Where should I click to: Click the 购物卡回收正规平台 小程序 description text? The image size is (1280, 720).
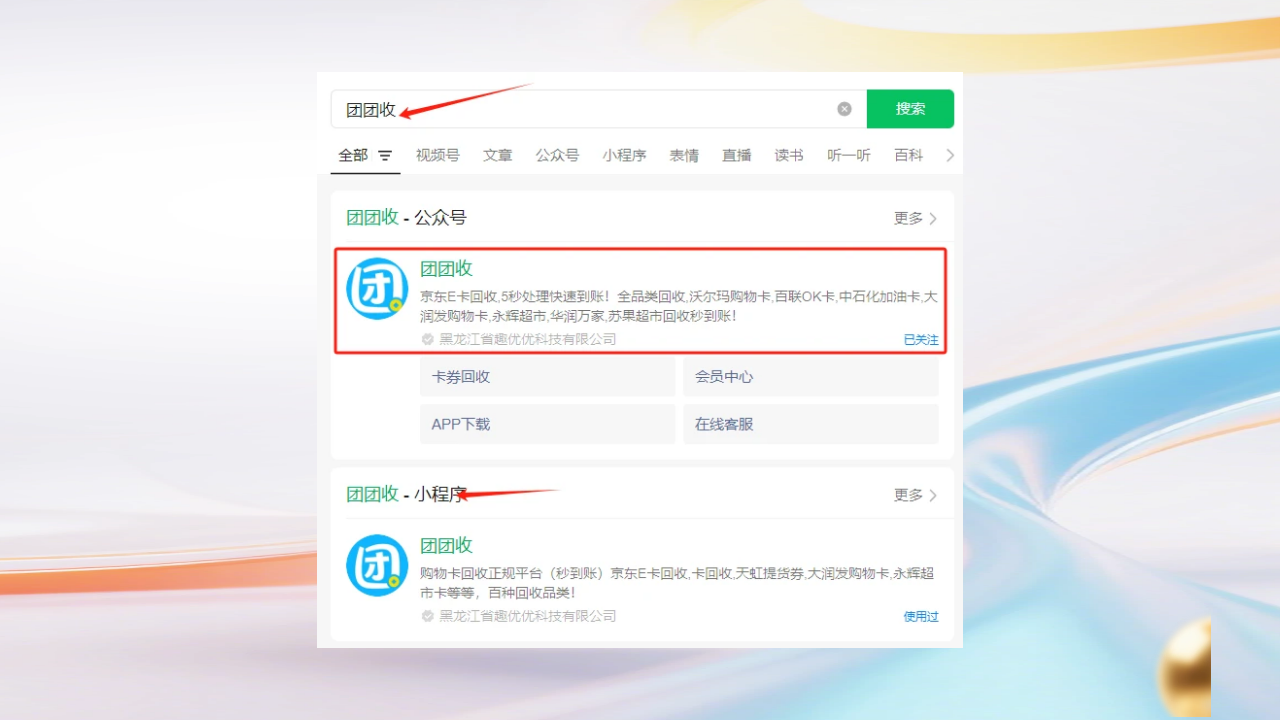coord(677,583)
